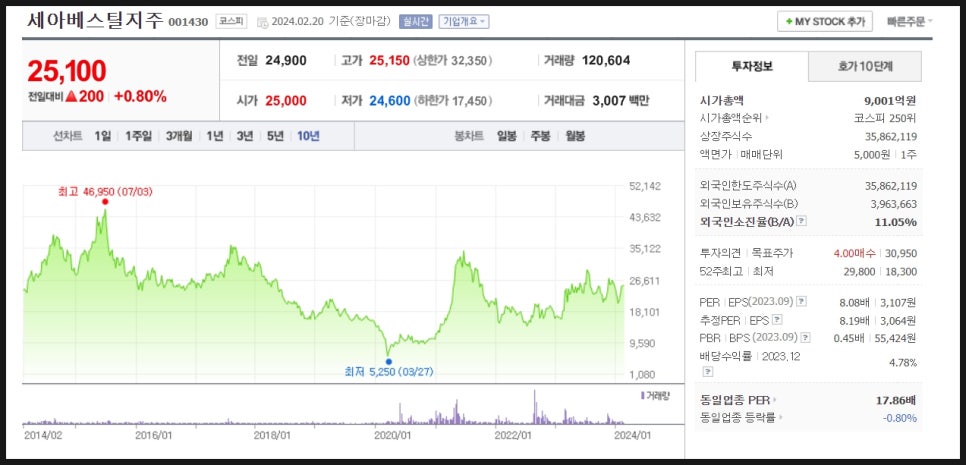
Task: Click the 고가 value 25,150
Action: (x=389, y=61)
